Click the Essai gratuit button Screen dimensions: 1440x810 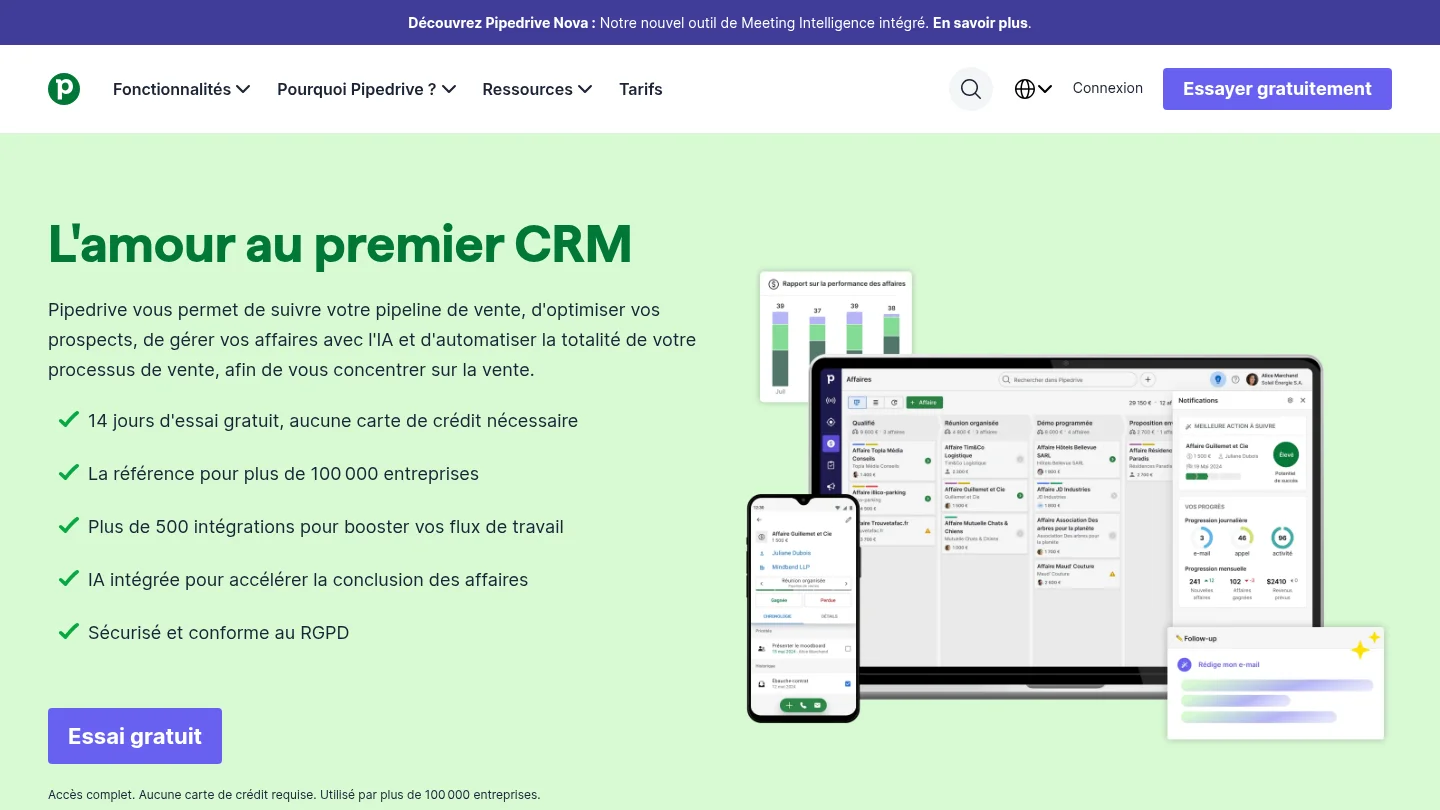click(x=135, y=736)
